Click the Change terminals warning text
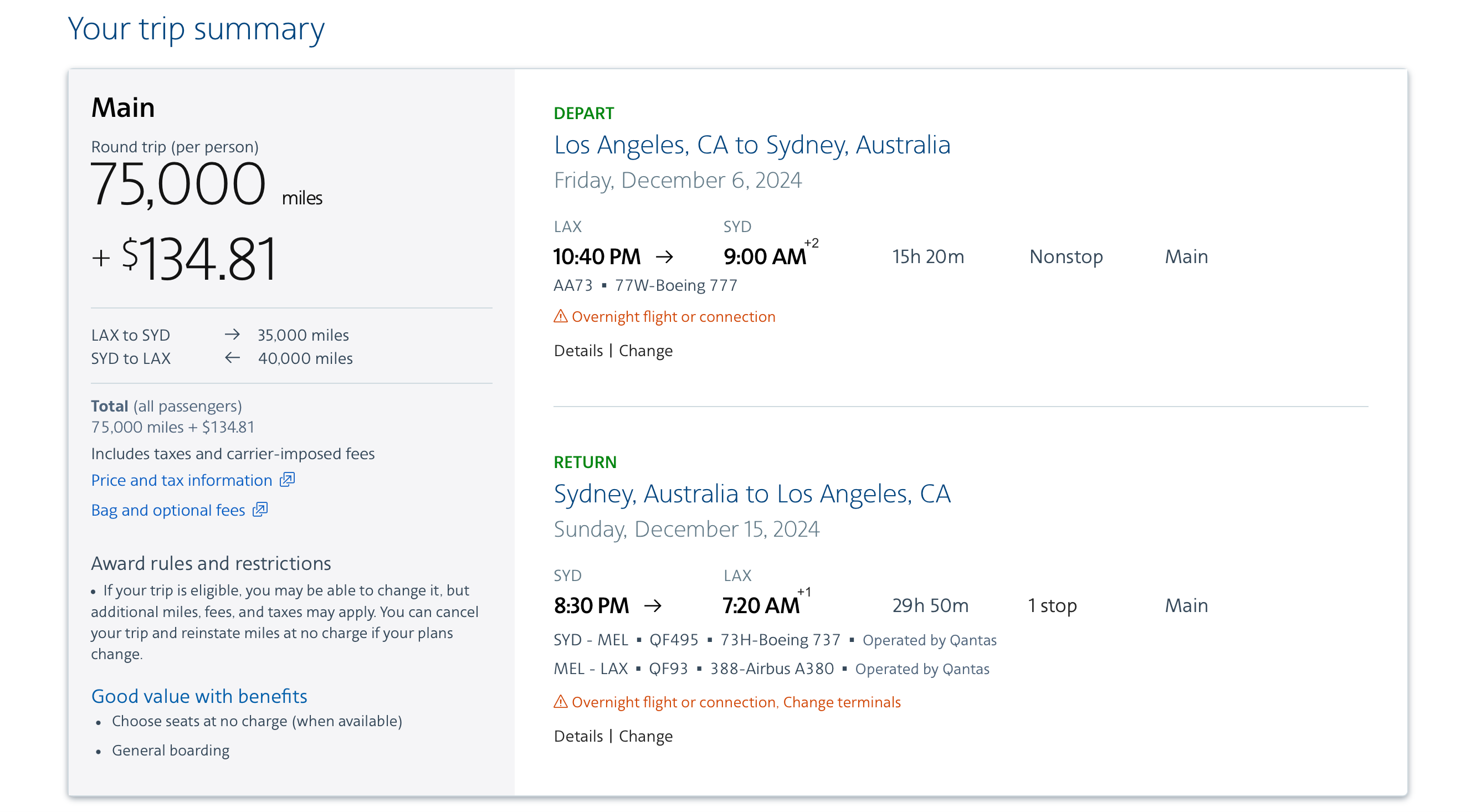 click(x=841, y=702)
